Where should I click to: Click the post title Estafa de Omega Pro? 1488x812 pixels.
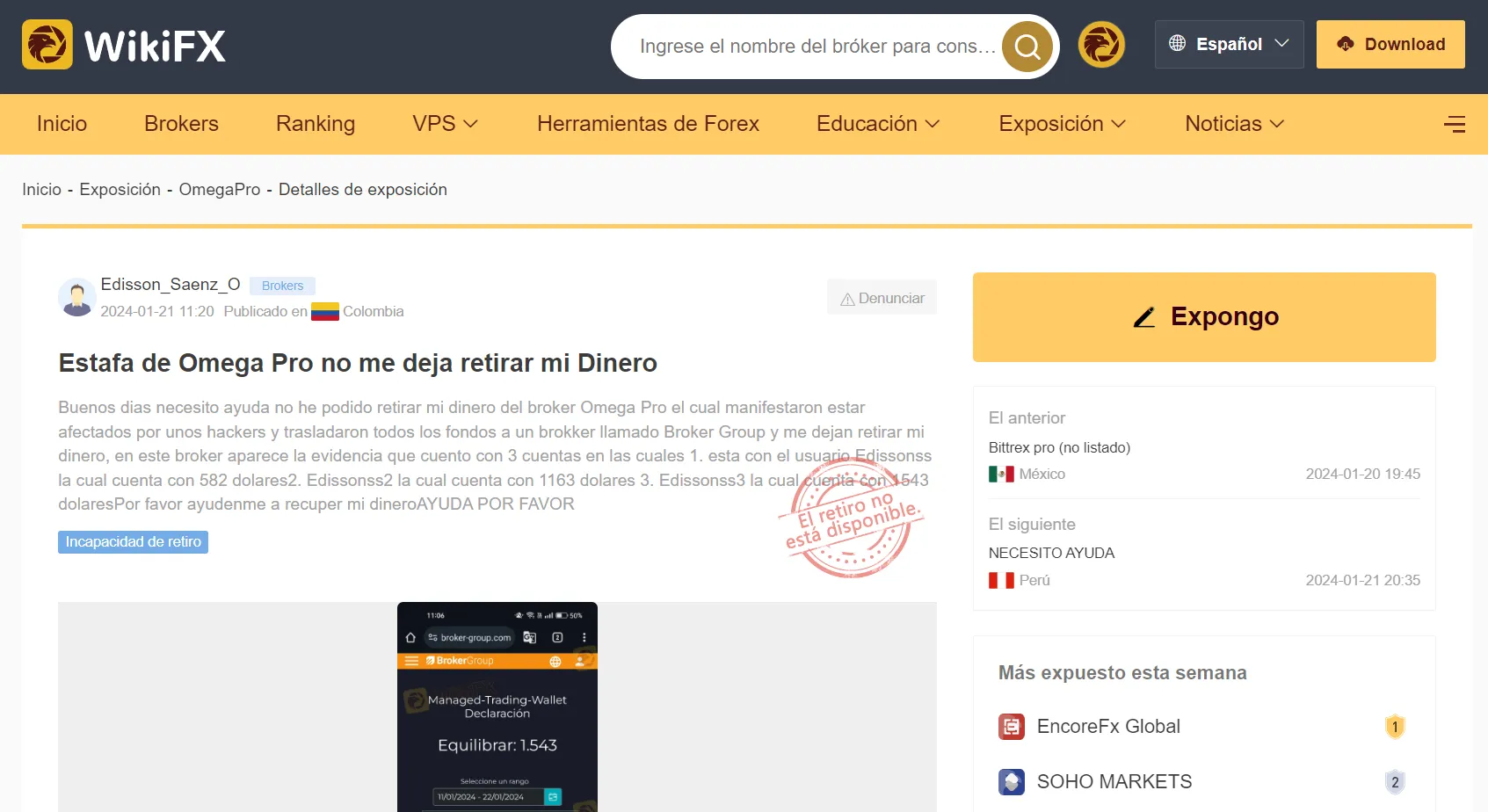click(358, 363)
